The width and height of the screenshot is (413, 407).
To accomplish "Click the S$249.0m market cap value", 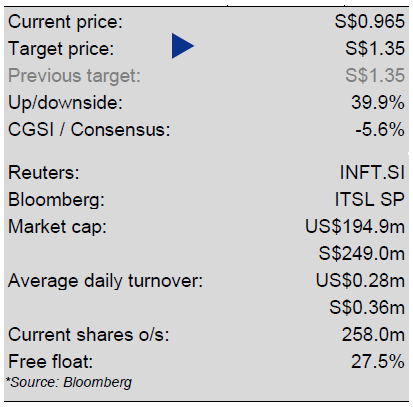I will tap(362, 254).
